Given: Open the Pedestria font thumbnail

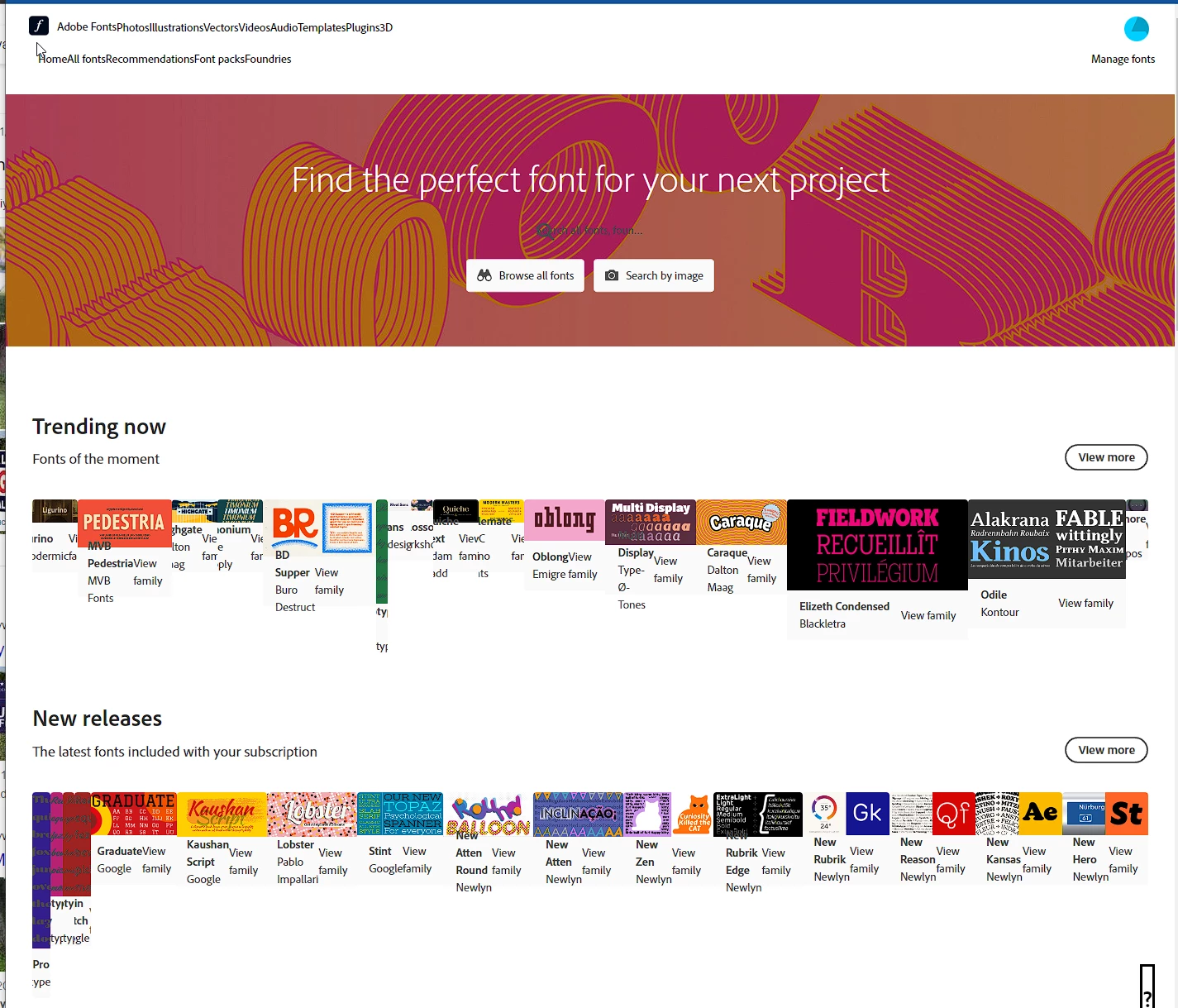Looking at the screenshot, I should pos(125,523).
